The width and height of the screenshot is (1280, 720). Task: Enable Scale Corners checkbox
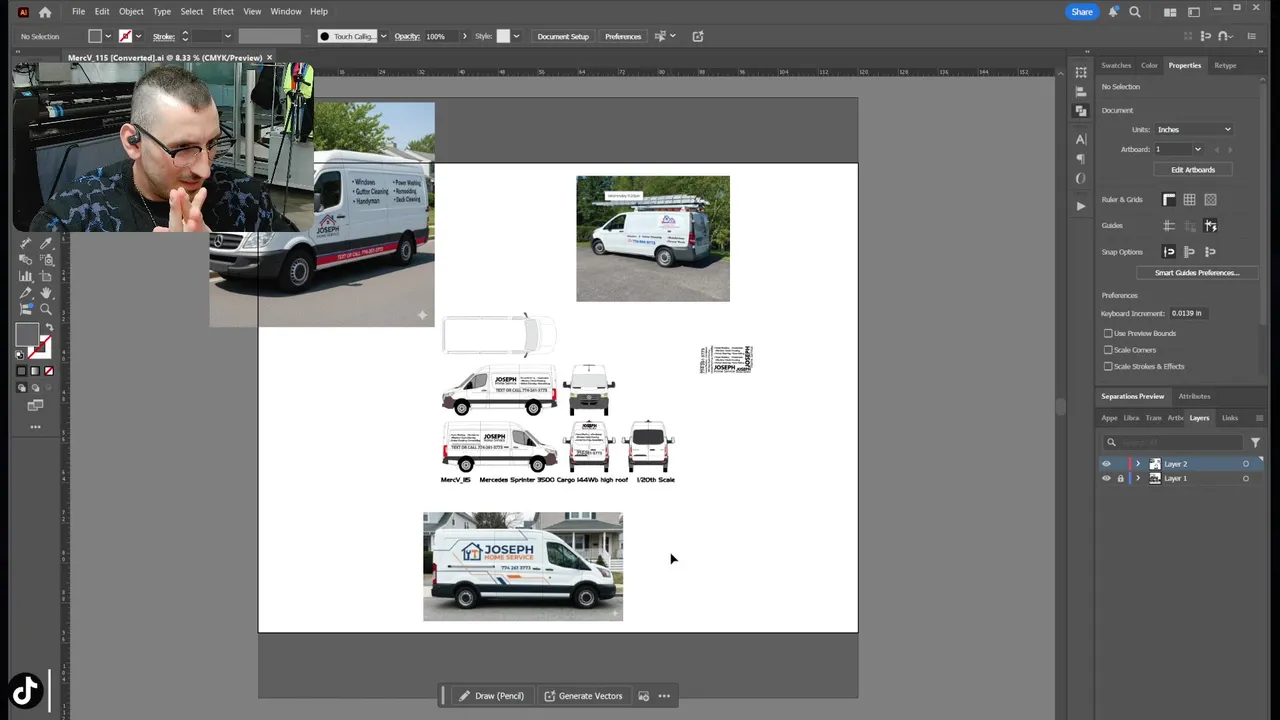[1108, 350]
